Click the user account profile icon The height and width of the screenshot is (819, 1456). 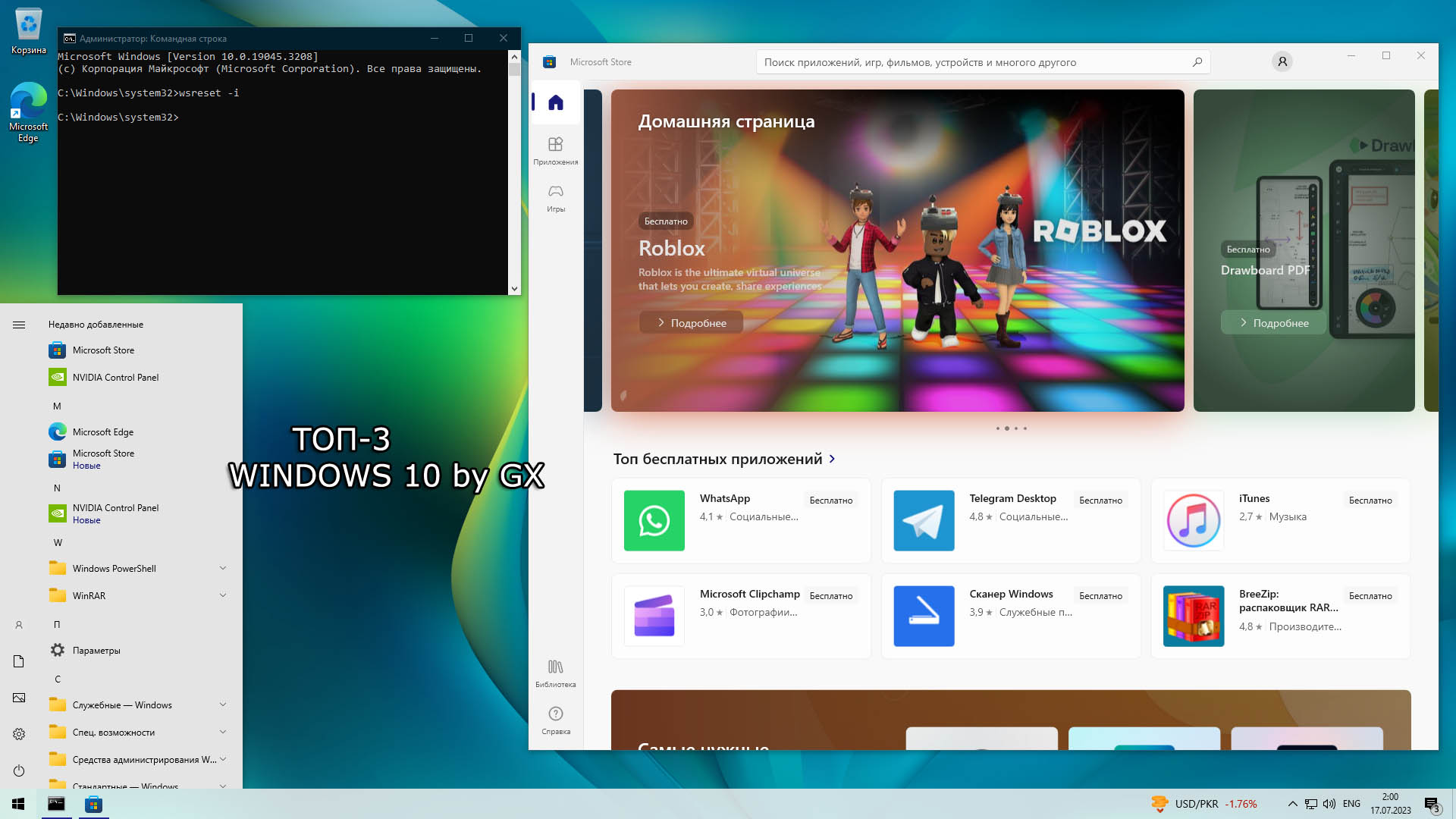[x=1282, y=62]
